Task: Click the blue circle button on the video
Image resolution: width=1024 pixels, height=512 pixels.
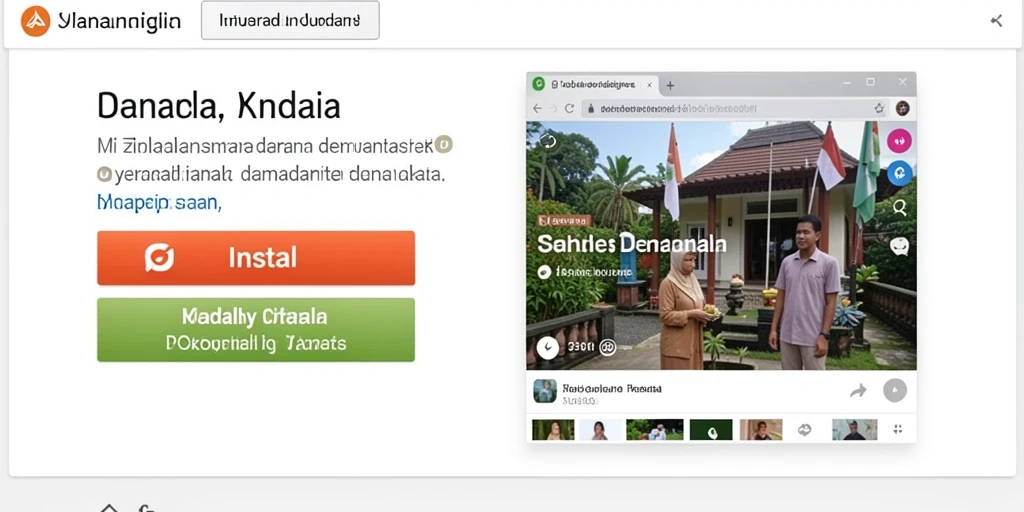Action: point(900,173)
